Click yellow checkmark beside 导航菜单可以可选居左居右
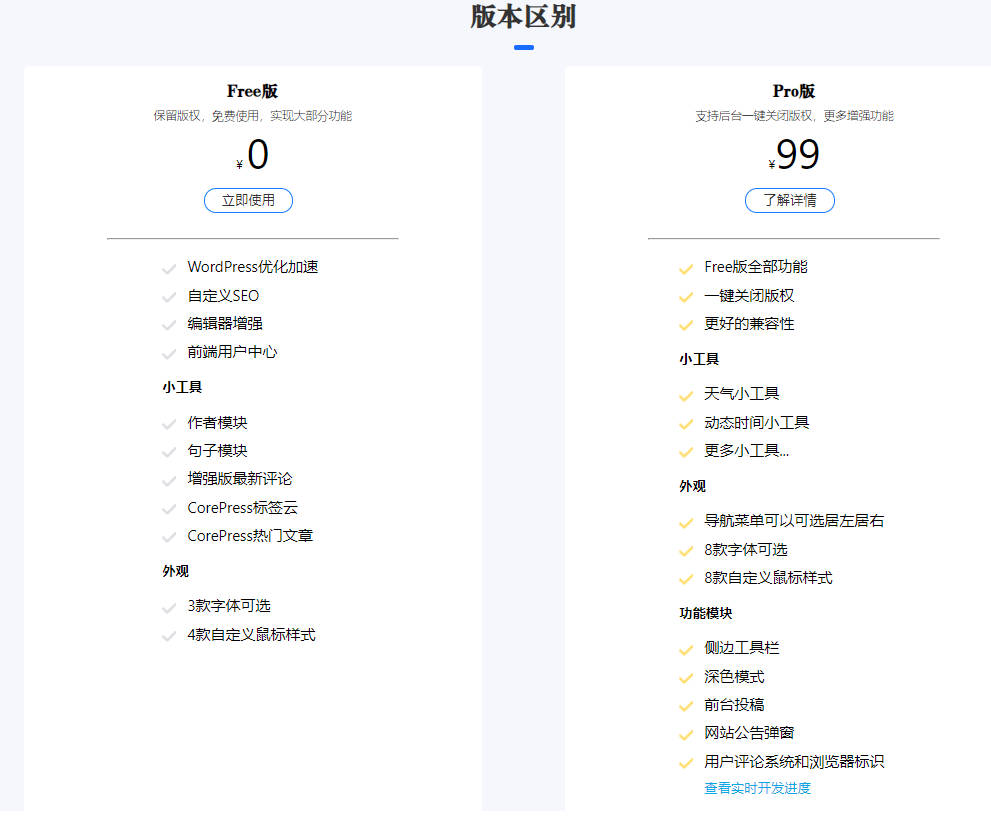 click(x=686, y=523)
